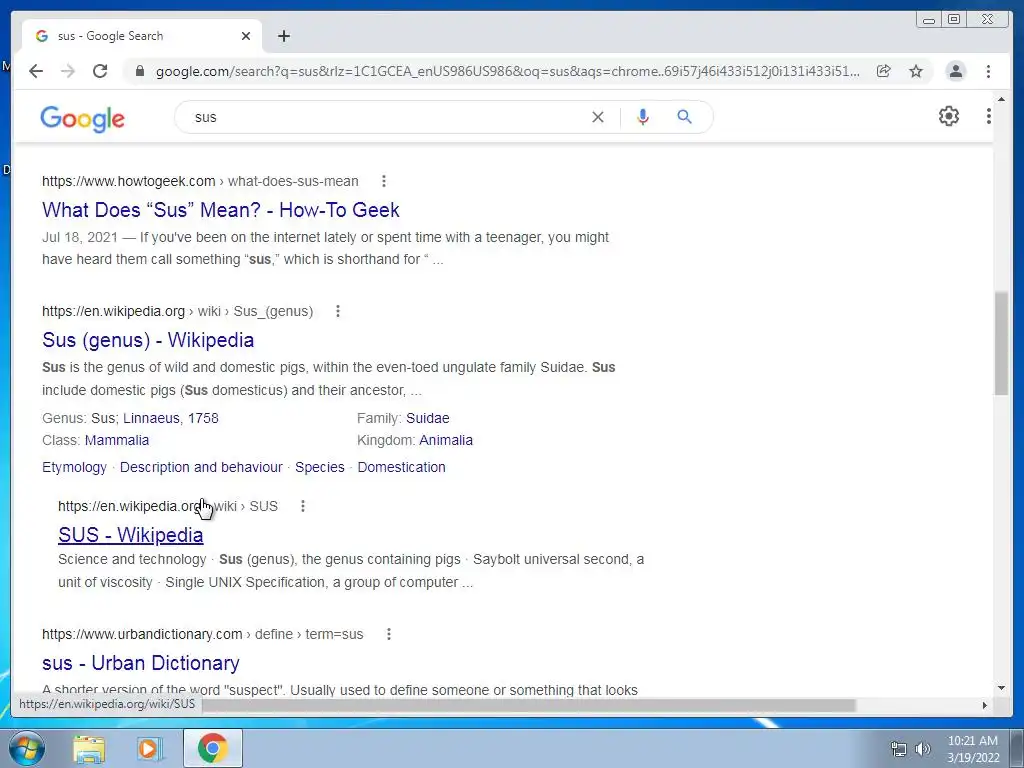
Task: Open a new tab with the plus button
Action: (x=283, y=36)
